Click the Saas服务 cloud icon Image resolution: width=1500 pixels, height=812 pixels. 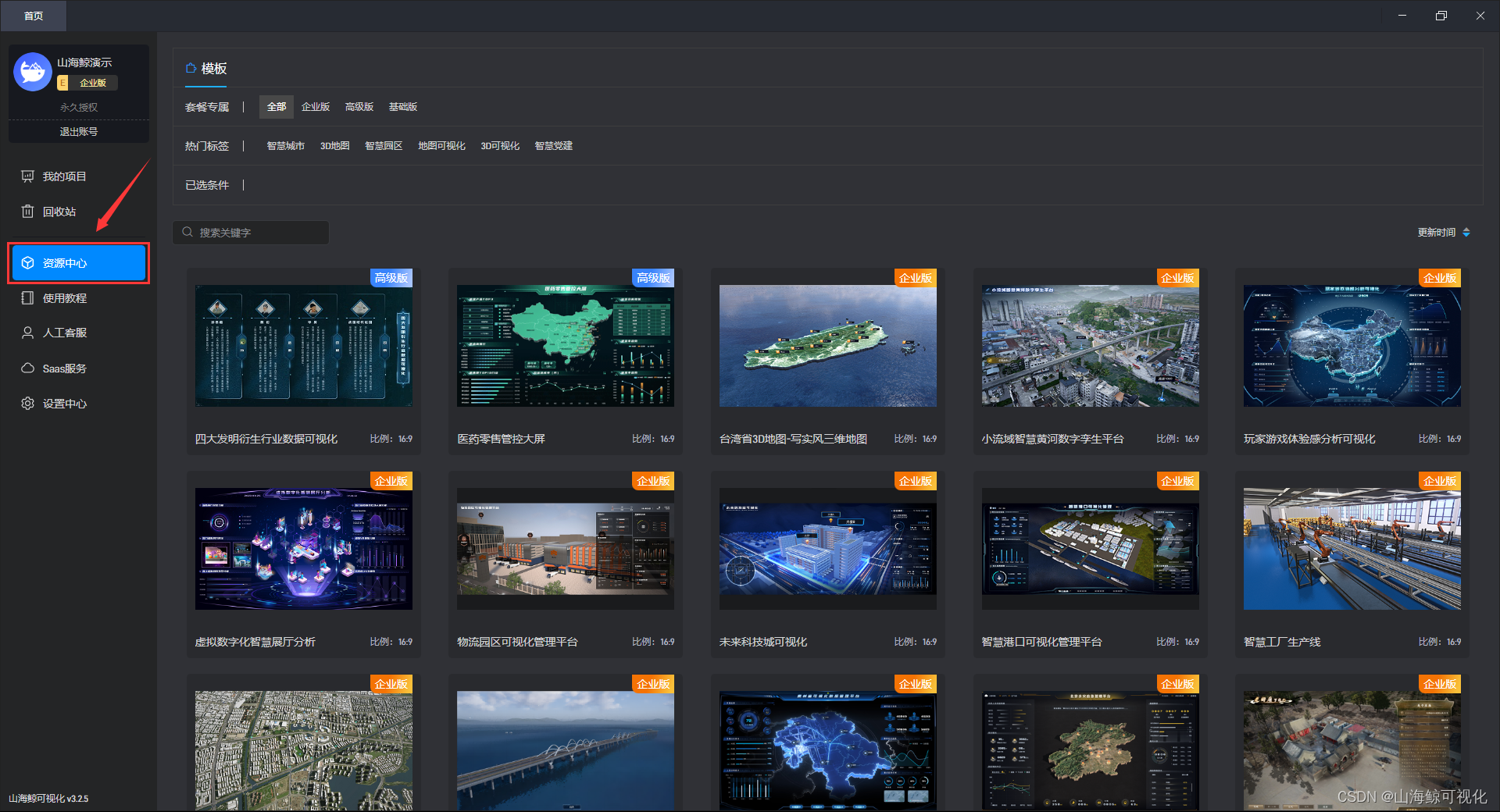27,368
